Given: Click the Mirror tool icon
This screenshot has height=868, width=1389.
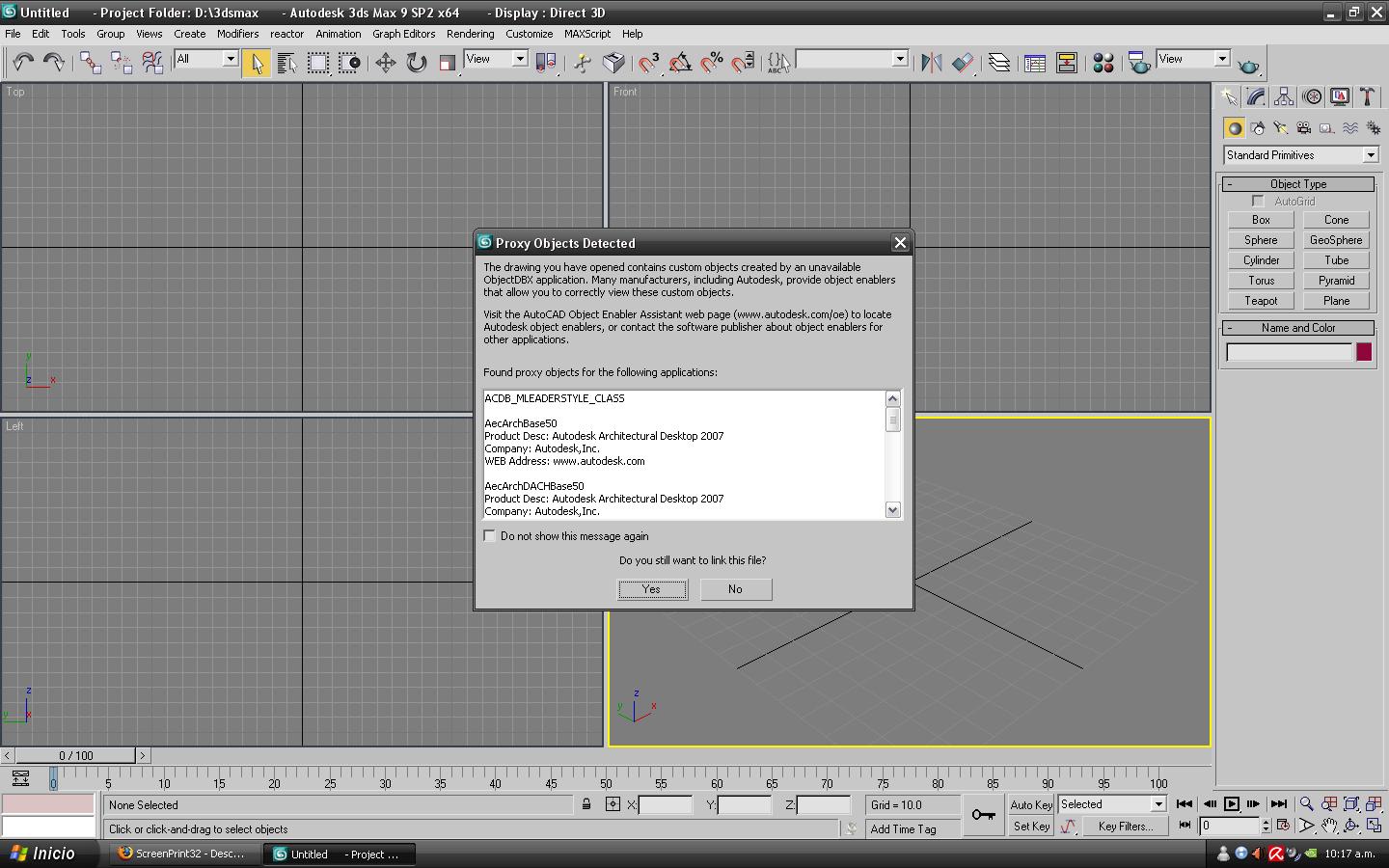Looking at the screenshot, I should (x=931, y=63).
